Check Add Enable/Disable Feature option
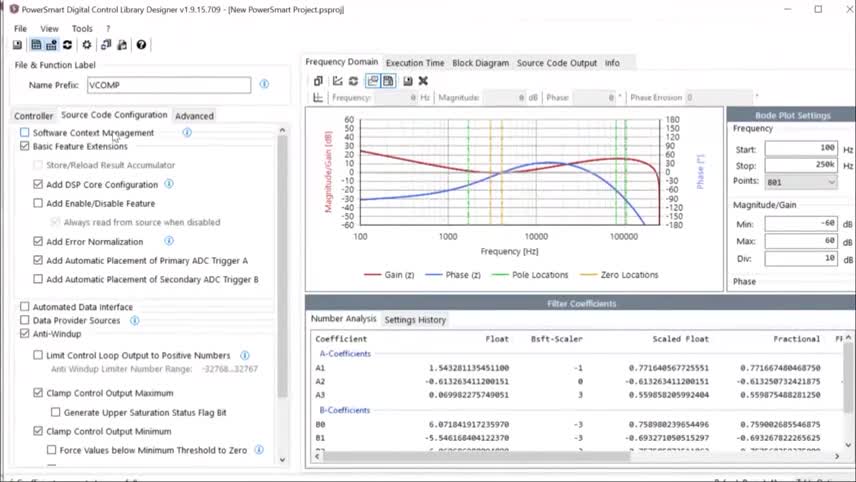This screenshot has width=856, height=482. click(38, 203)
